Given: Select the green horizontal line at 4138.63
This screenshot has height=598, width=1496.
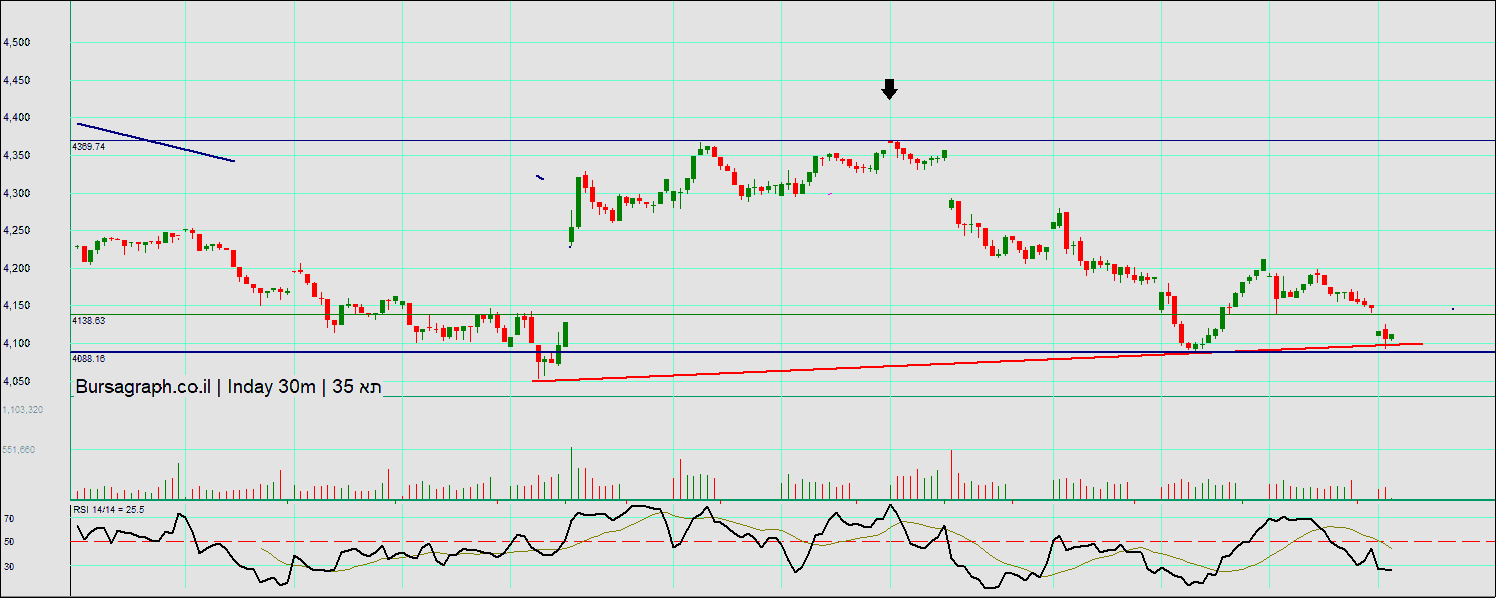Looking at the screenshot, I should pos(783,314).
